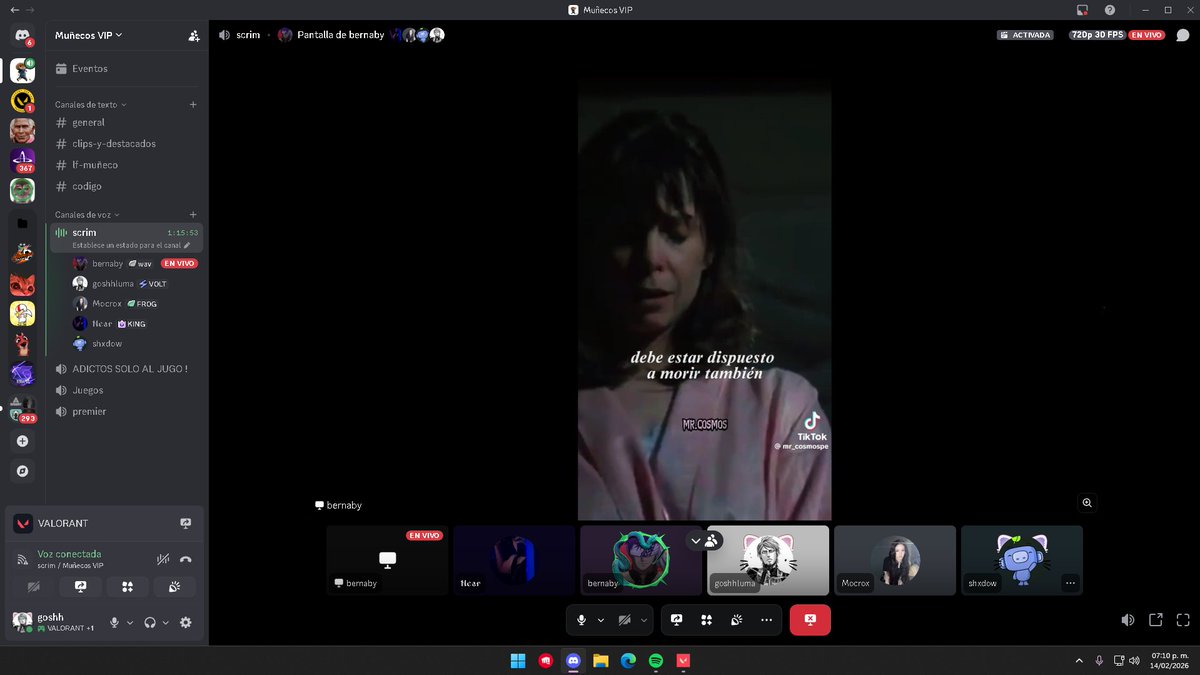This screenshot has width=1200, height=675.
Task: Join premier voice channel
Action: pyautogui.click(x=127, y=411)
